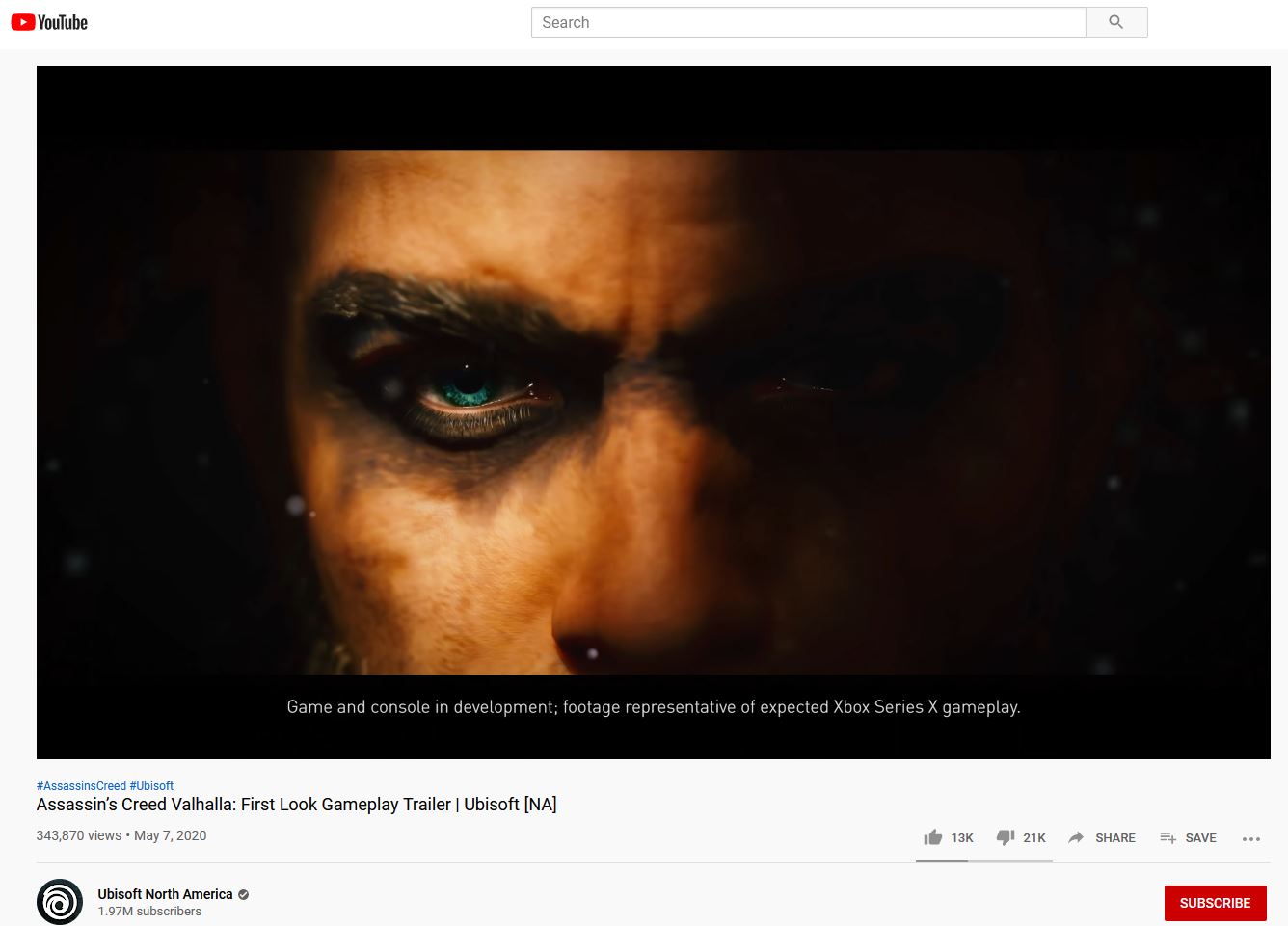Click the May 7, 2020 upload date
1288x926 pixels.
(x=171, y=835)
